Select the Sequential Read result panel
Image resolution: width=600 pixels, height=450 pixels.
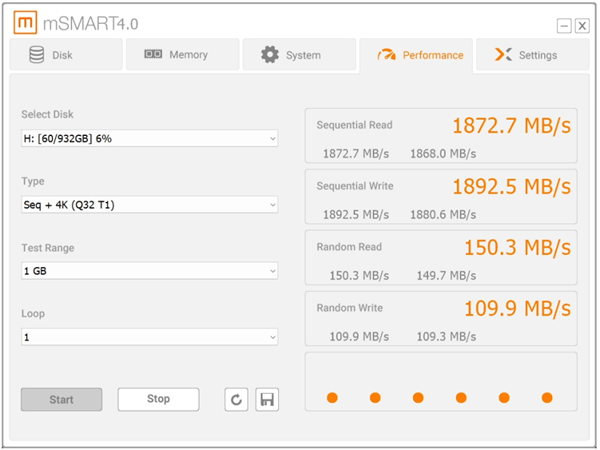[x=440, y=138]
